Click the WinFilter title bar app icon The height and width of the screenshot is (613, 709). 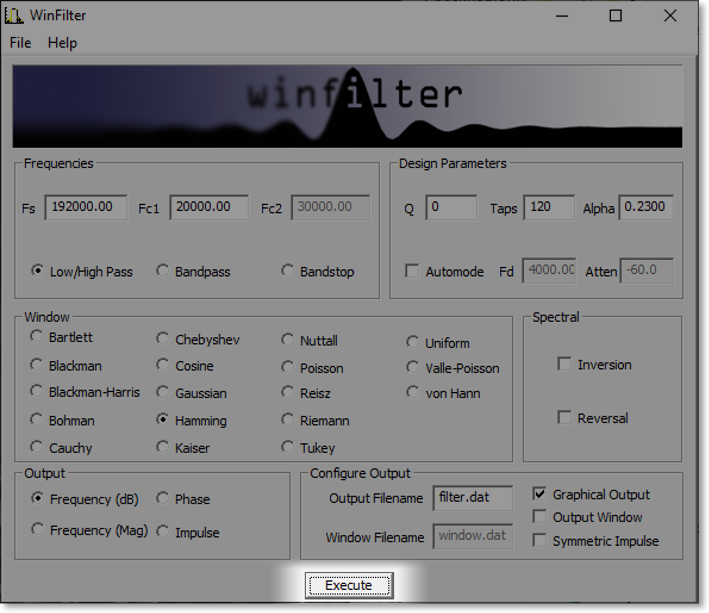tap(14, 15)
